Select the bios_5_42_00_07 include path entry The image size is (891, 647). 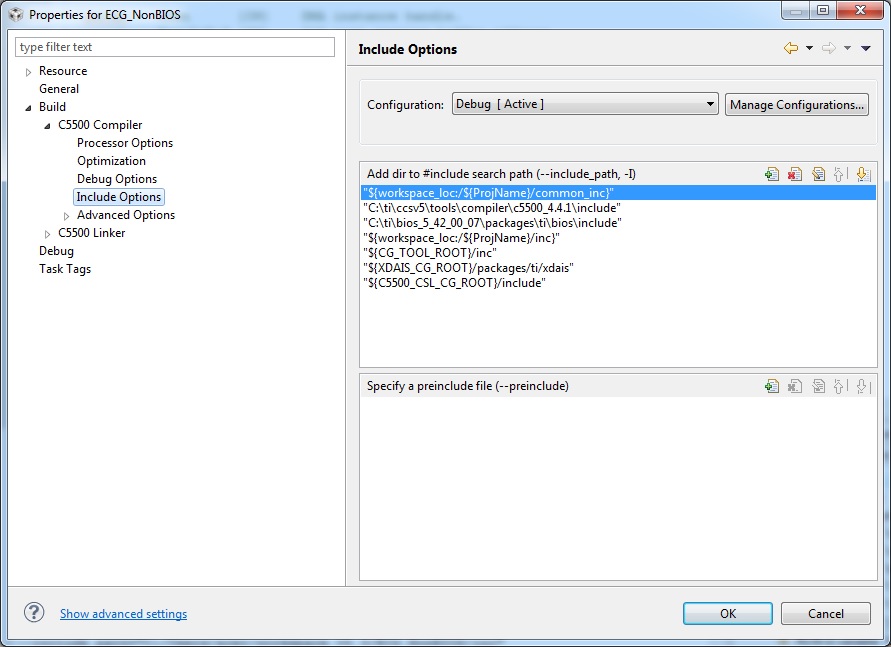pos(618,223)
